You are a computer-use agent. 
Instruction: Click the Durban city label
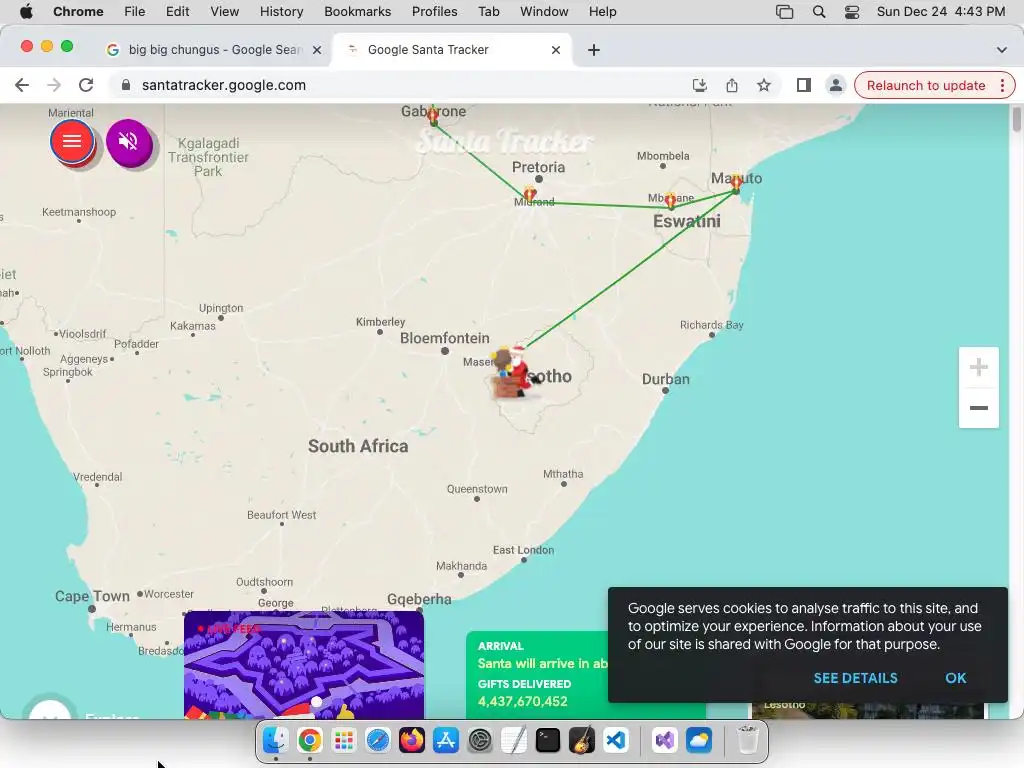[665, 379]
